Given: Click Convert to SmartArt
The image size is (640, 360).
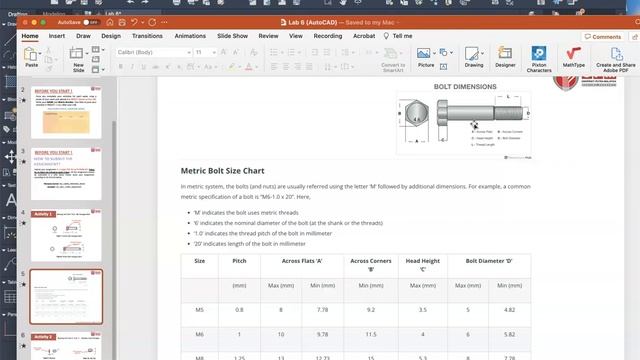Looking at the screenshot, I should pos(393,60).
